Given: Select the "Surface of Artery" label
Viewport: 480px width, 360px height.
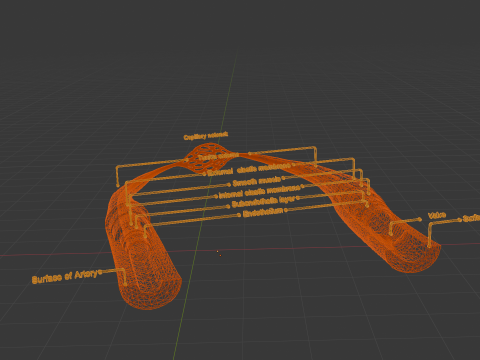Looking at the screenshot, I should coord(65,277).
